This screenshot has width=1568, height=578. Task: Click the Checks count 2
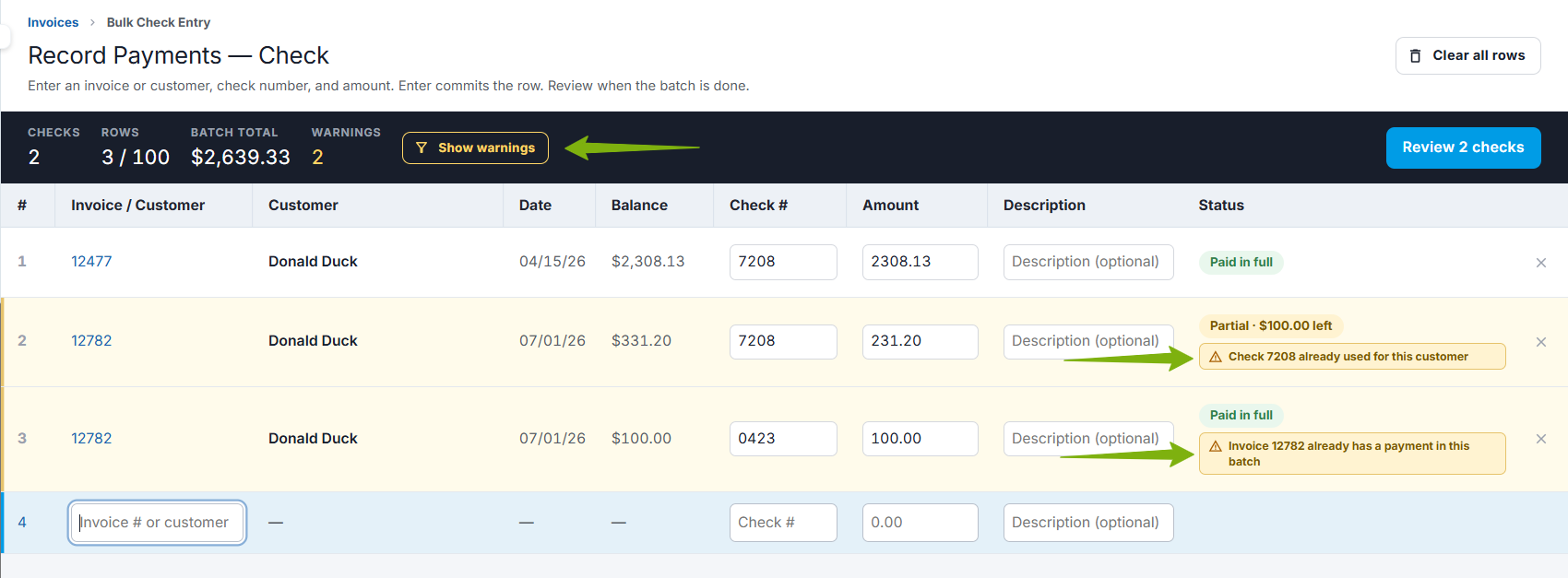tap(34, 158)
